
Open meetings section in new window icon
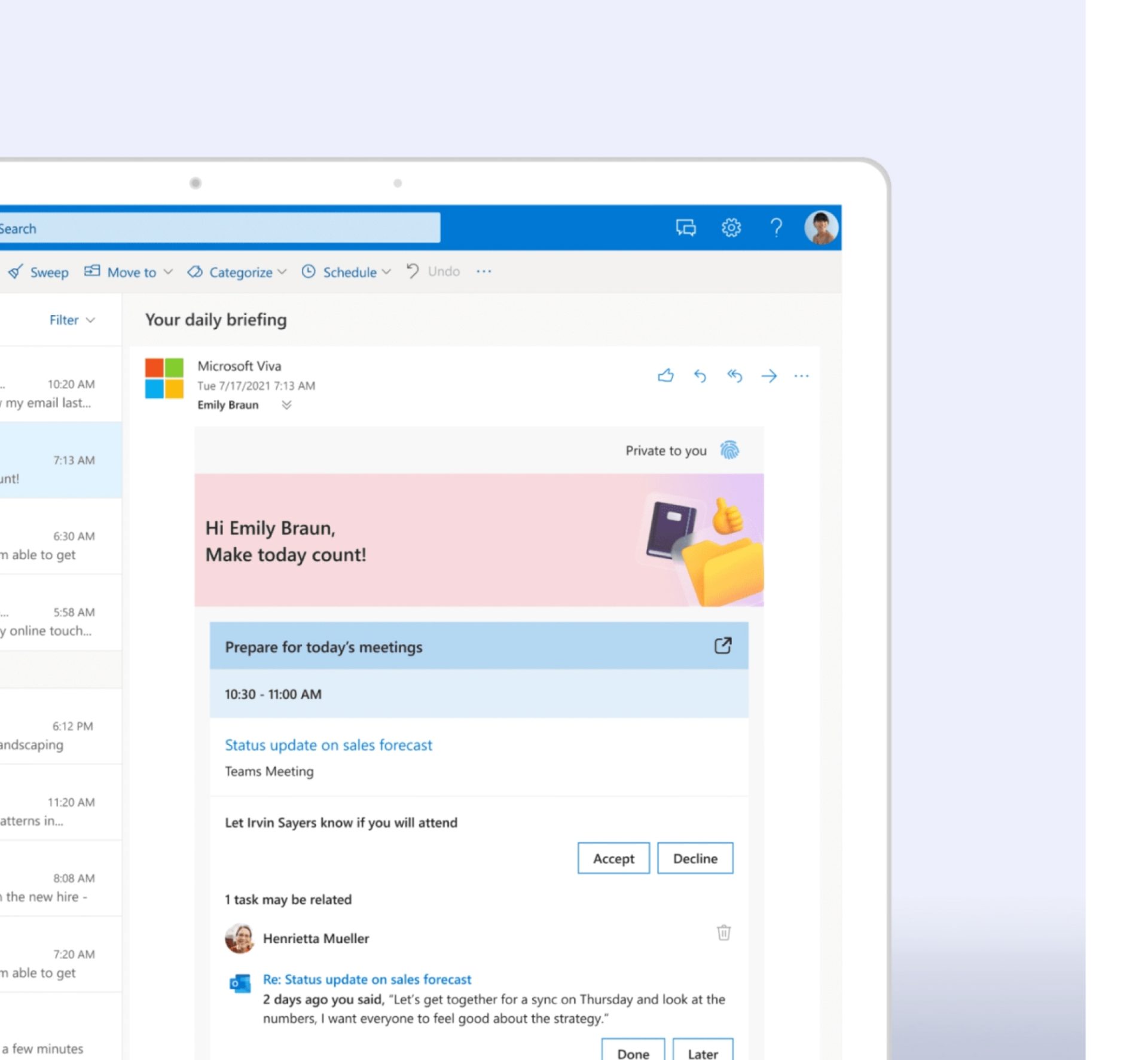point(723,646)
